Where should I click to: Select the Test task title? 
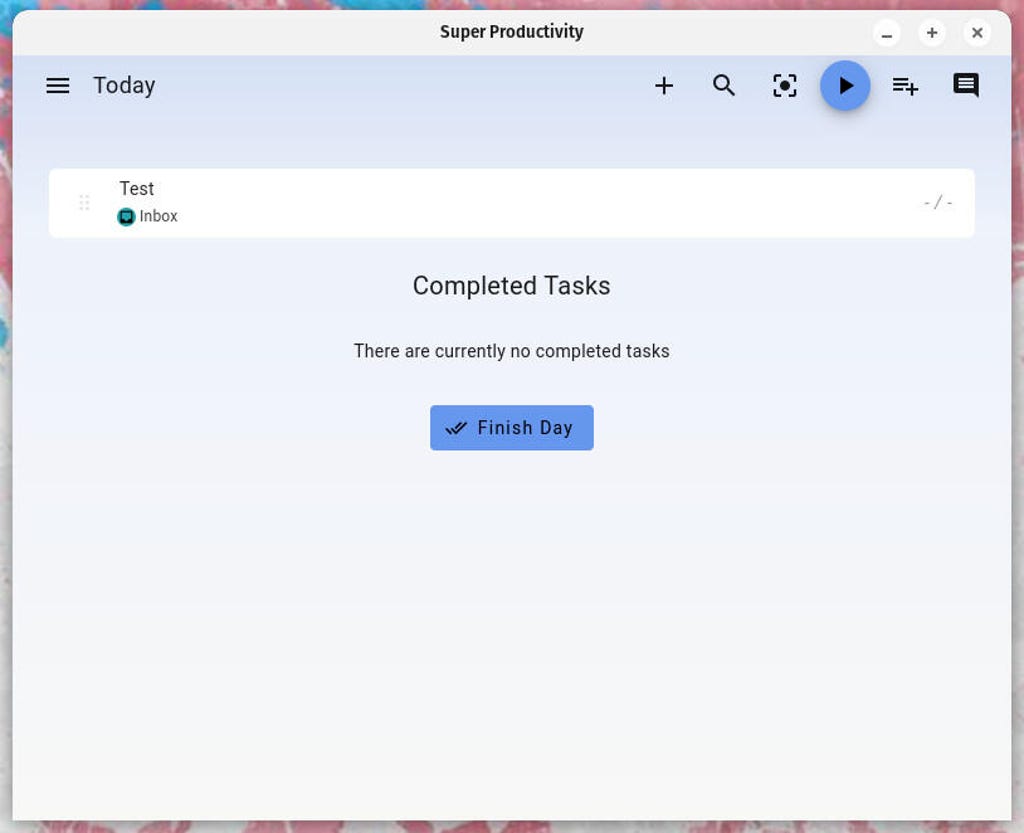136,189
